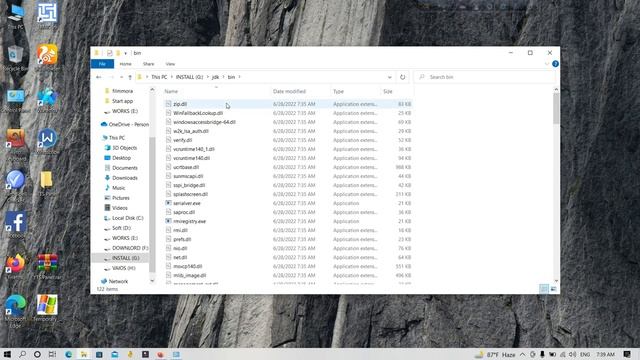Expand the address bar history dropdown
The height and width of the screenshot is (360, 640).
click(x=390, y=77)
